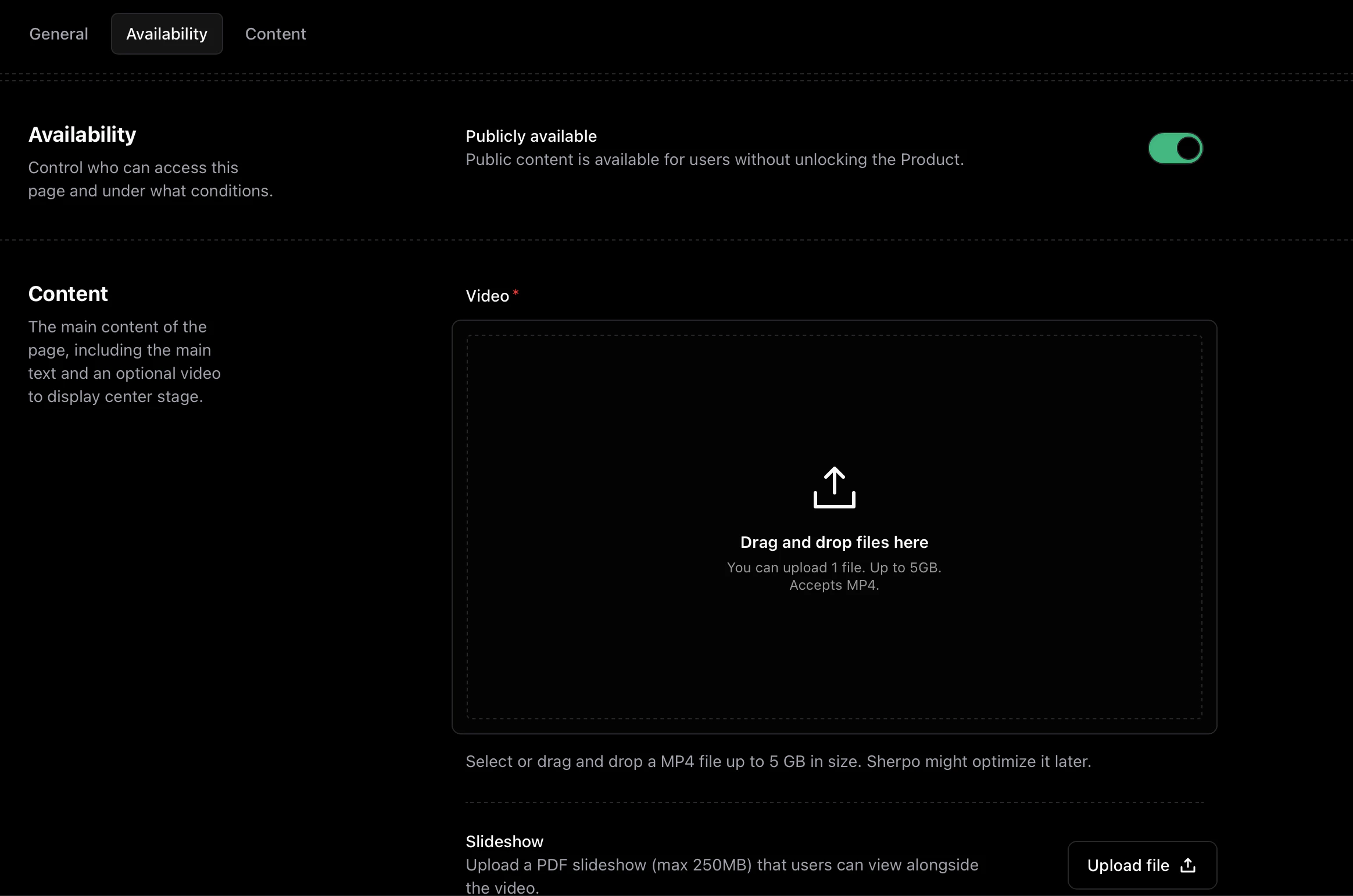Click the Content section heading
Screen dimensions: 1353x896
[67, 293]
